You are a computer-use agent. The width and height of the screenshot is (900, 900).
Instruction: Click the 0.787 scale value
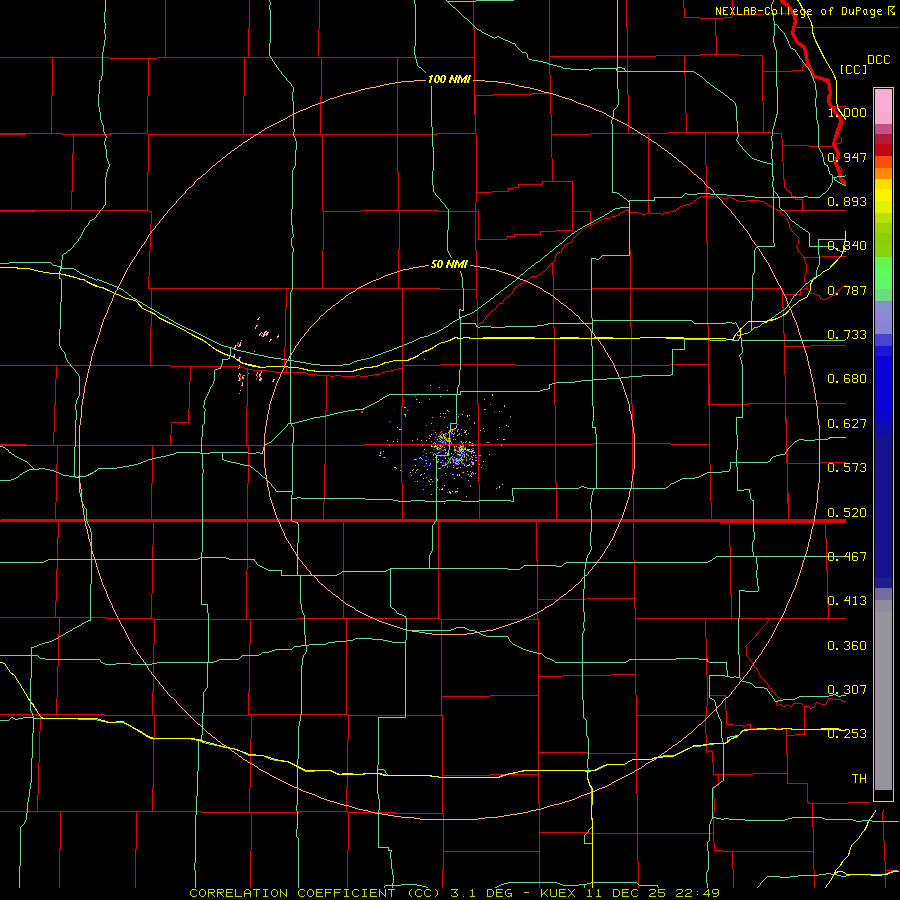coord(847,290)
